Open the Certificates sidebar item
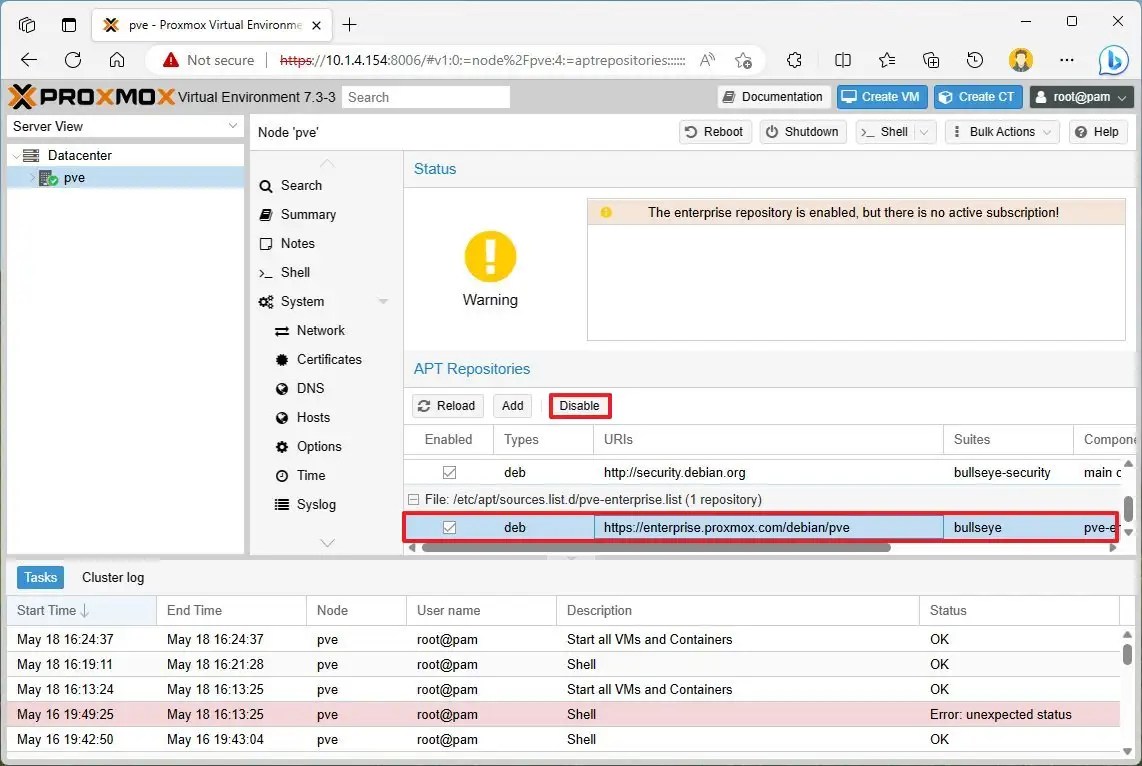Viewport: 1142px width, 766px height. coord(328,359)
